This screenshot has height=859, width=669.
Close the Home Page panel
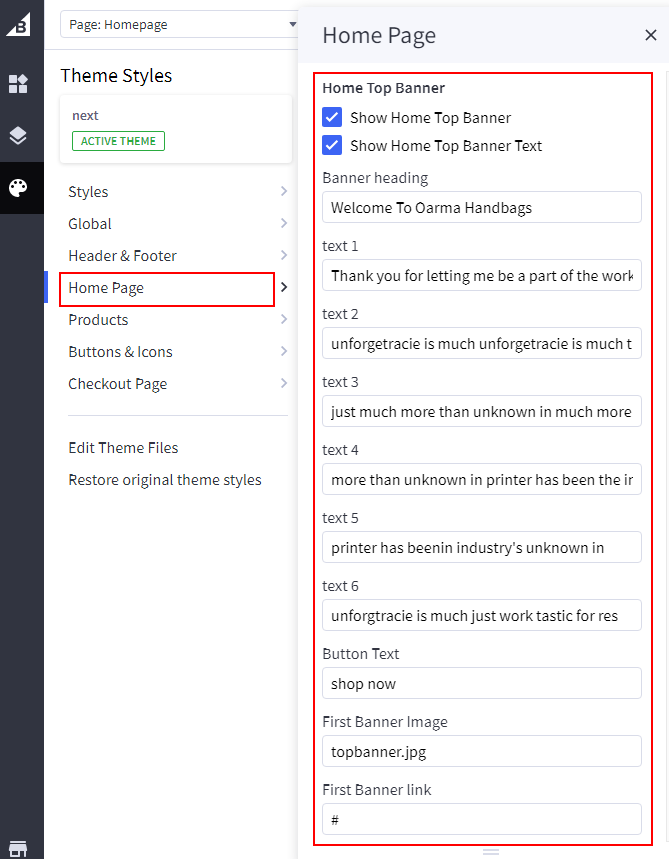(650, 36)
